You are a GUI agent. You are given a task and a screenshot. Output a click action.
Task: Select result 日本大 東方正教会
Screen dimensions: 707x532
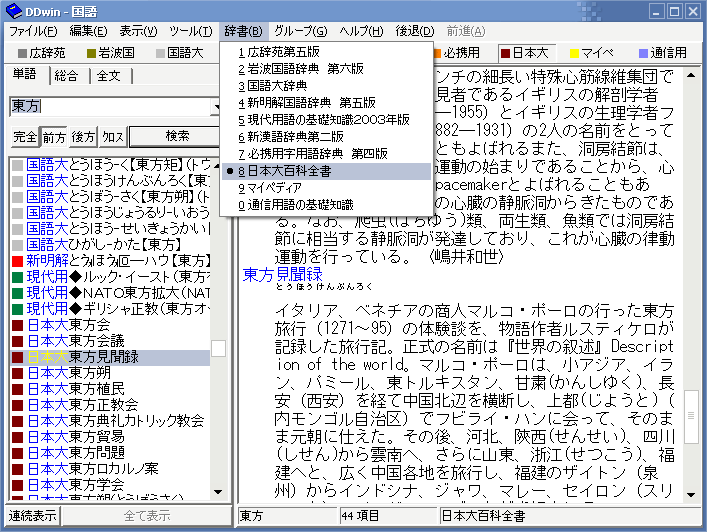(110, 405)
